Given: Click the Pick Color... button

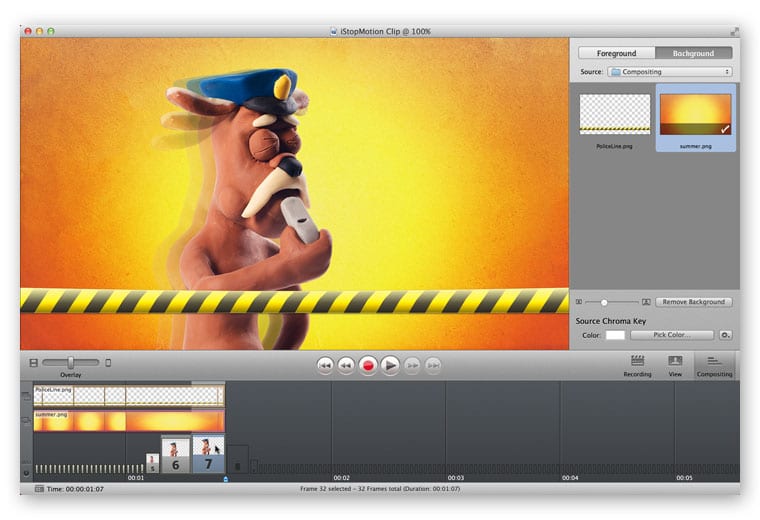Looking at the screenshot, I should pyautogui.click(x=672, y=335).
